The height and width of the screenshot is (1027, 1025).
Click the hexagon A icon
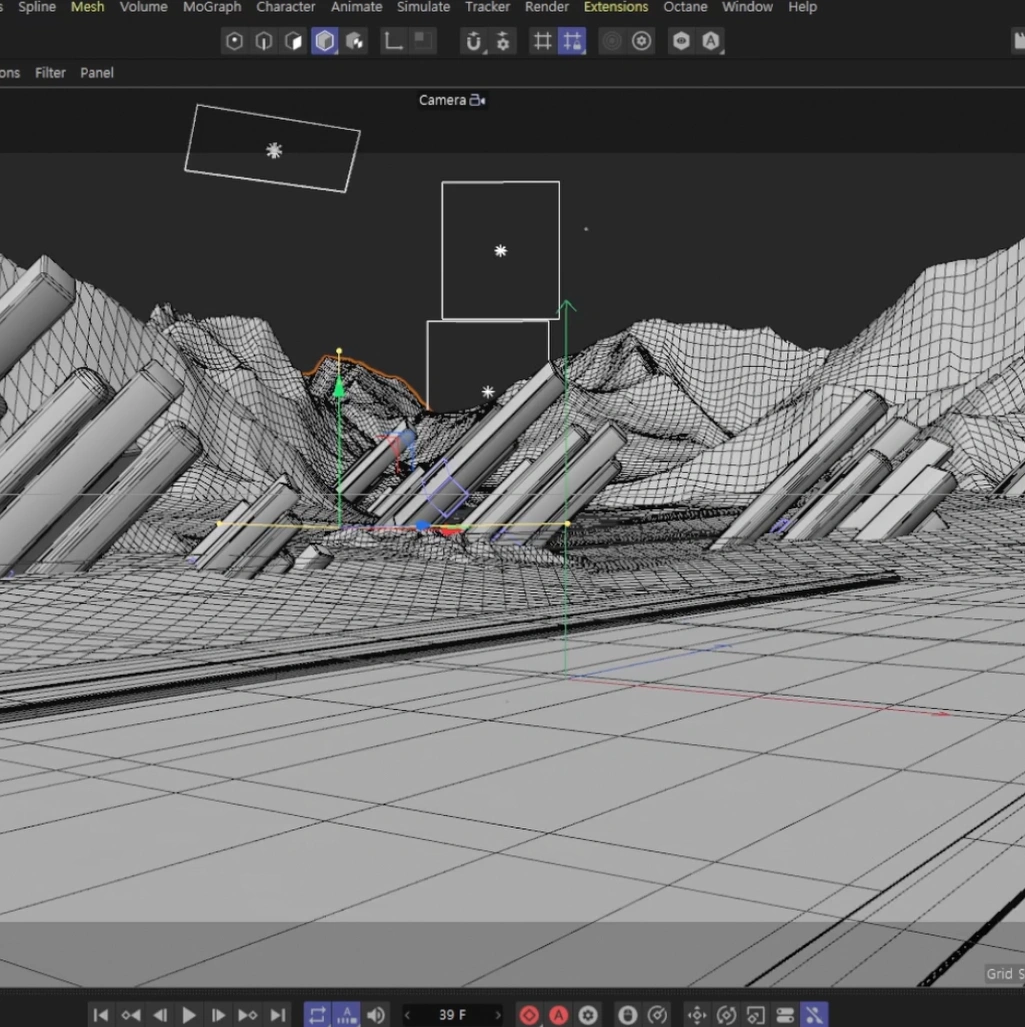tap(711, 41)
